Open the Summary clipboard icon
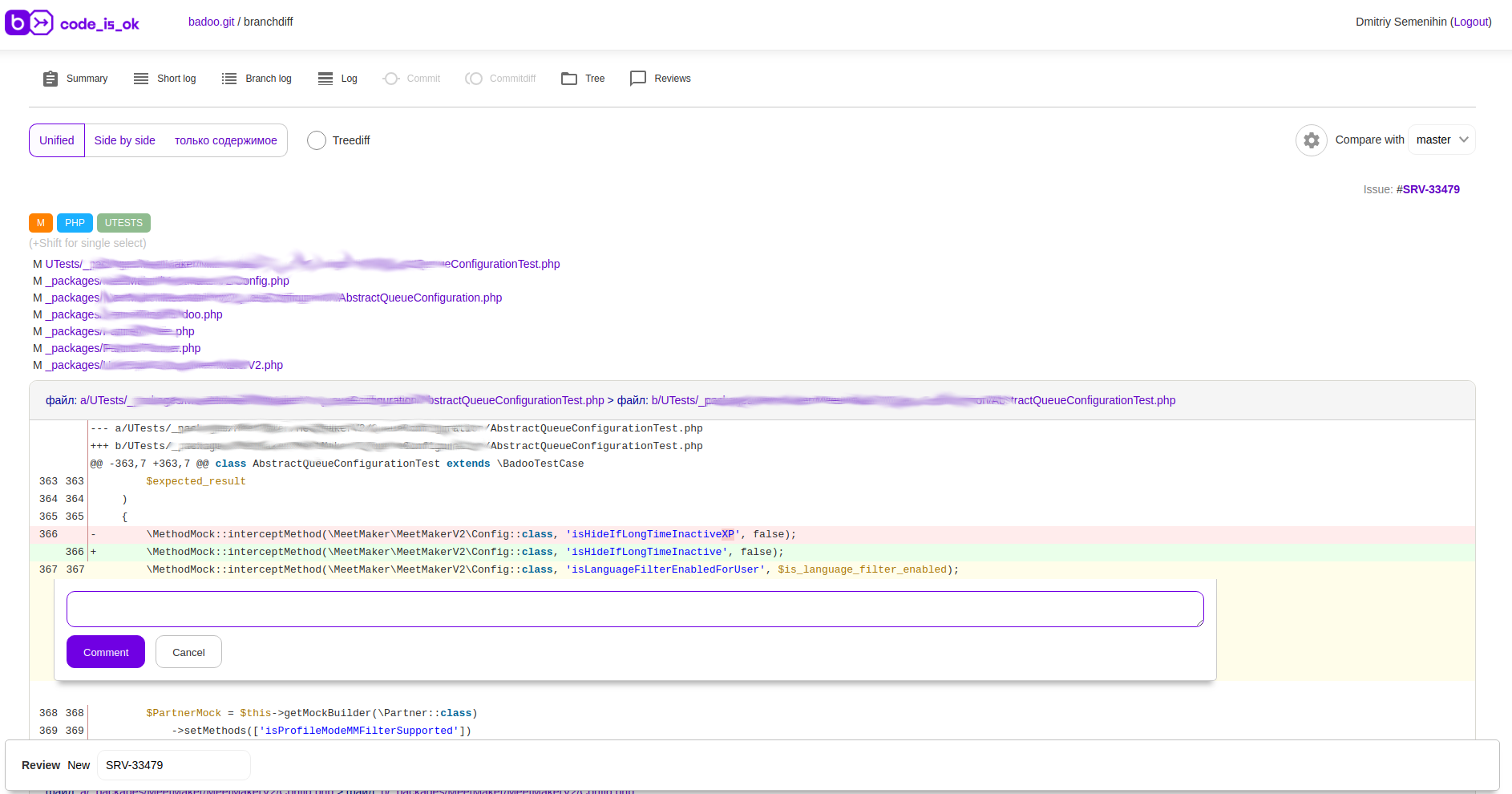This screenshot has height=794, width=1512. pyautogui.click(x=51, y=79)
